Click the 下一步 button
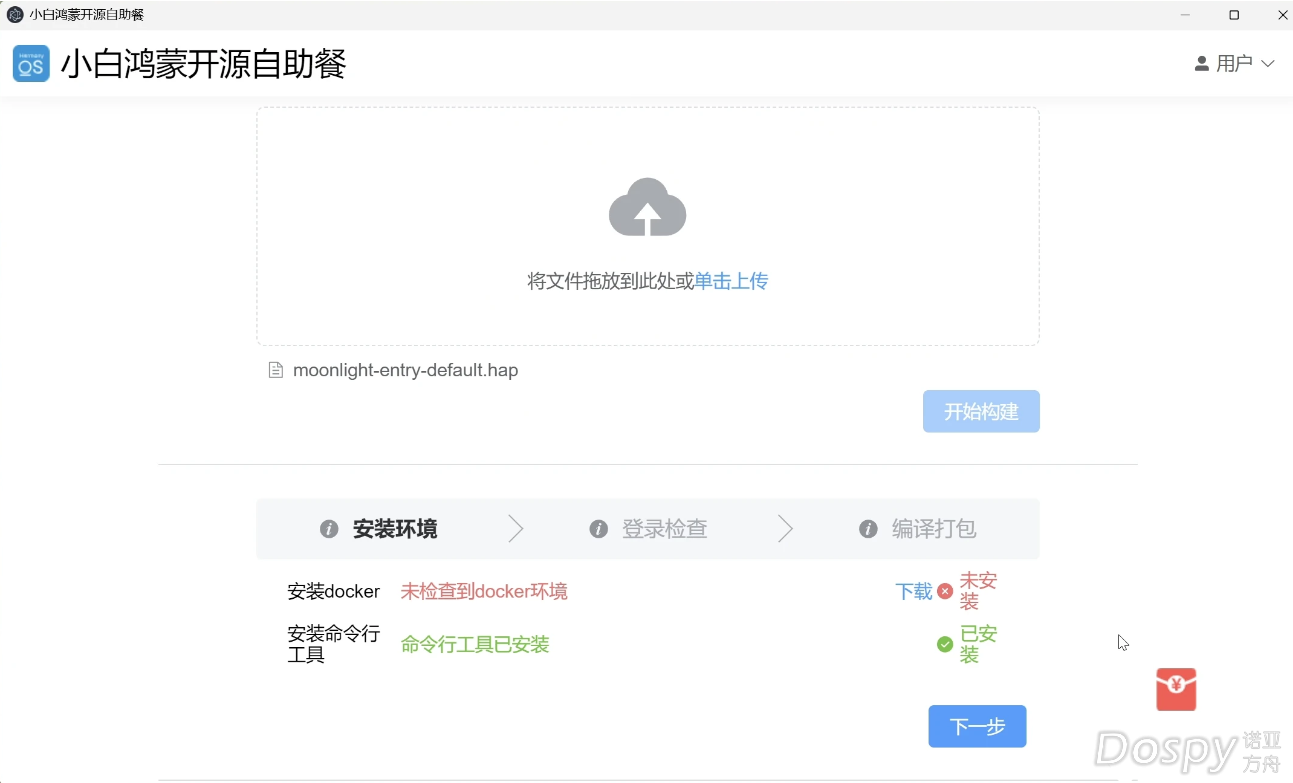 [x=977, y=726]
